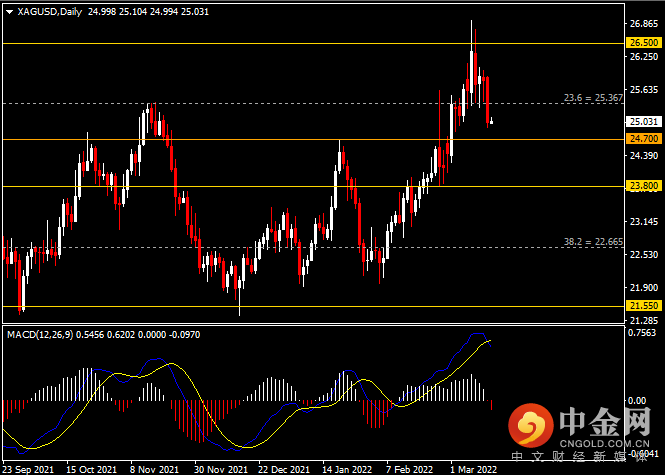The width and height of the screenshot is (665, 475).
Task: Click the dropdown triangle beside XAGUSD,Daily
Action: pyautogui.click(x=10, y=12)
